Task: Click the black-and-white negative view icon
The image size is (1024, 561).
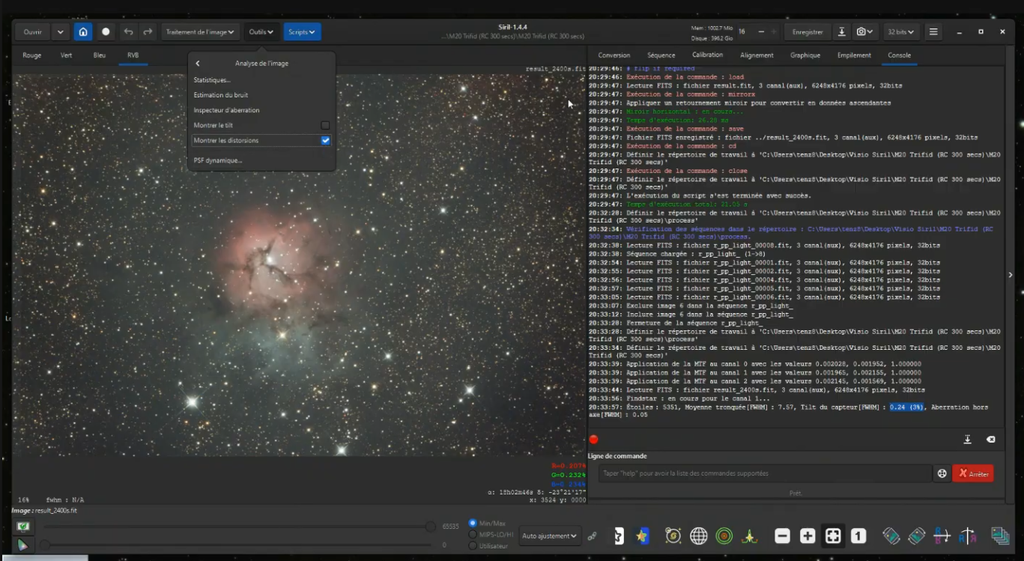Action: point(618,536)
